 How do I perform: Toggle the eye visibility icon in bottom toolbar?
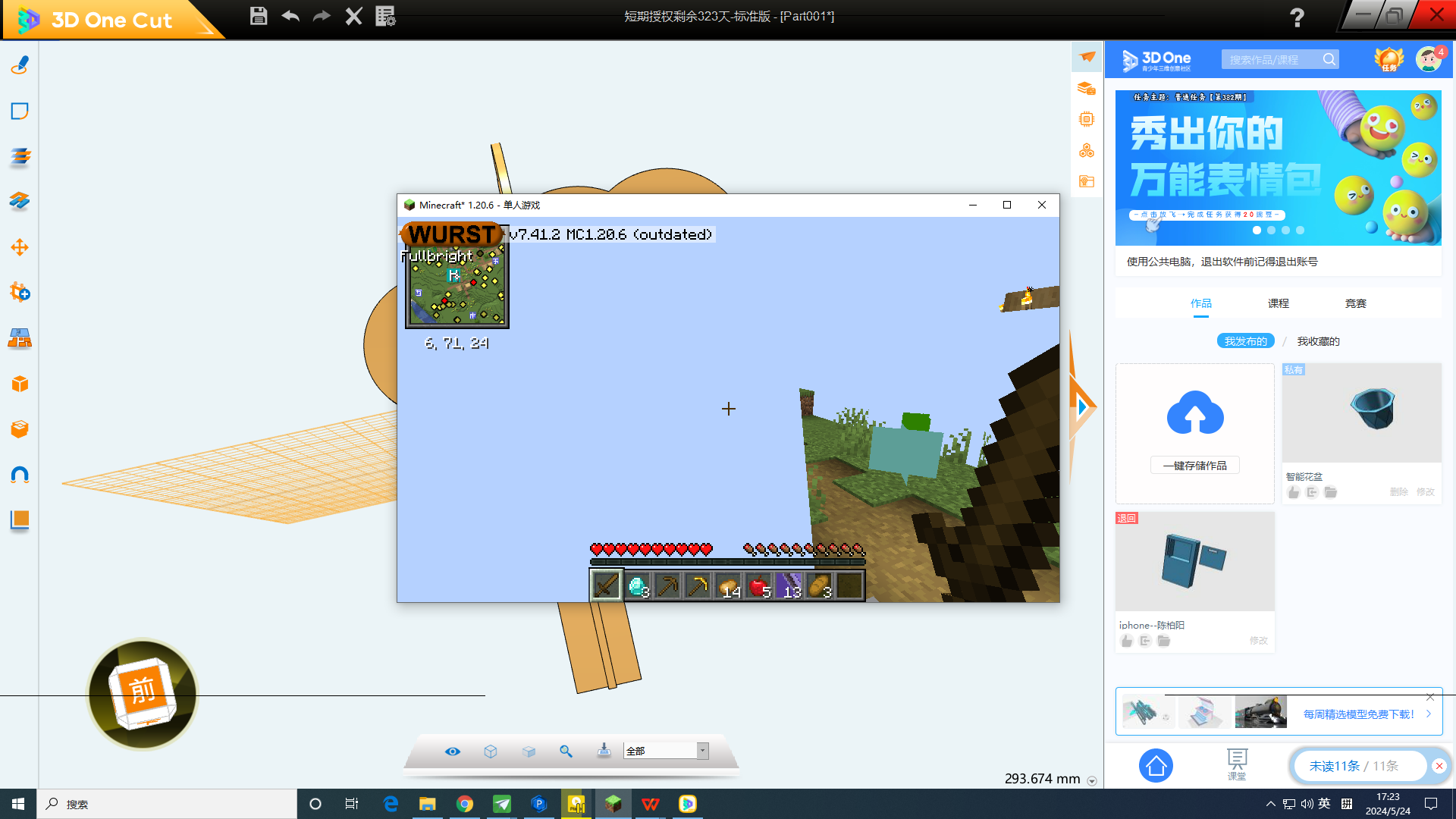click(453, 751)
